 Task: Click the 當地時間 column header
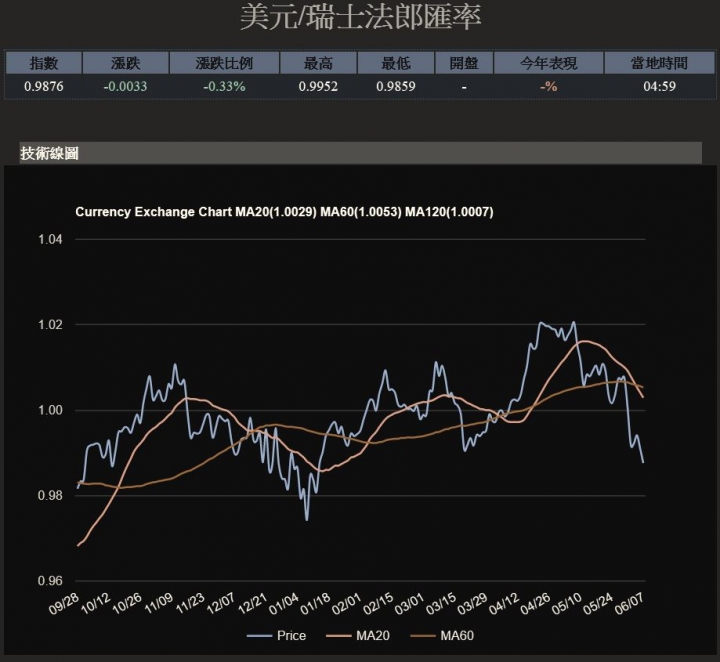pos(659,63)
